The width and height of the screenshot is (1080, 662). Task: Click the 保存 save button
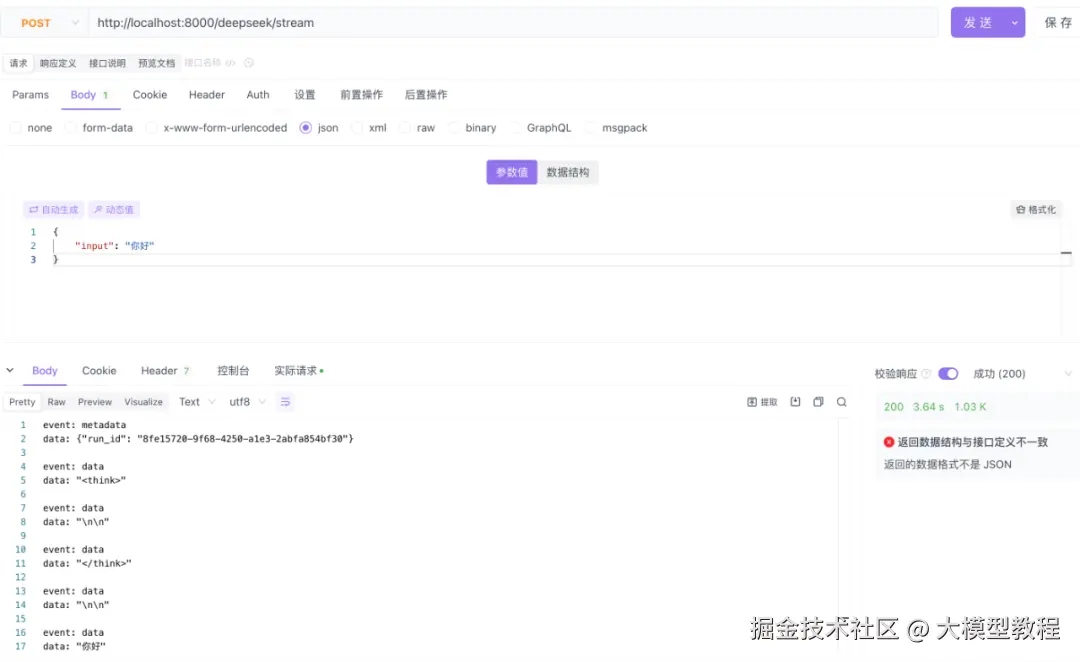click(x=1058, y=21)
